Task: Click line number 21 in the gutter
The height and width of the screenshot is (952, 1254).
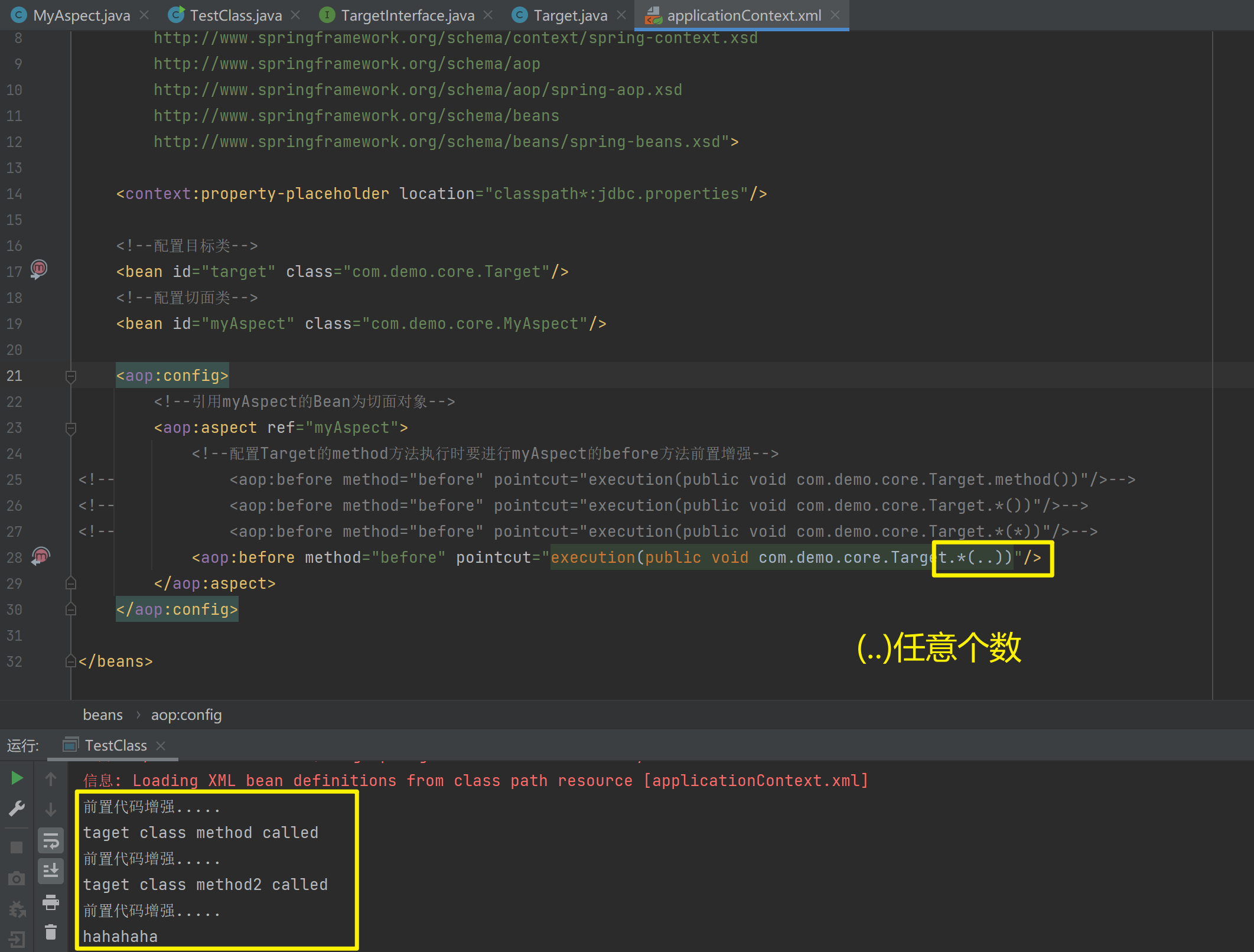Action: [x=14, y=376]
